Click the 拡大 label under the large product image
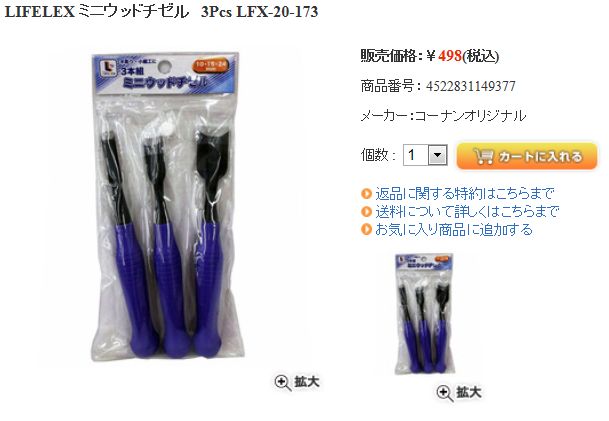609x421 pixels. click(x=307, y=382)
